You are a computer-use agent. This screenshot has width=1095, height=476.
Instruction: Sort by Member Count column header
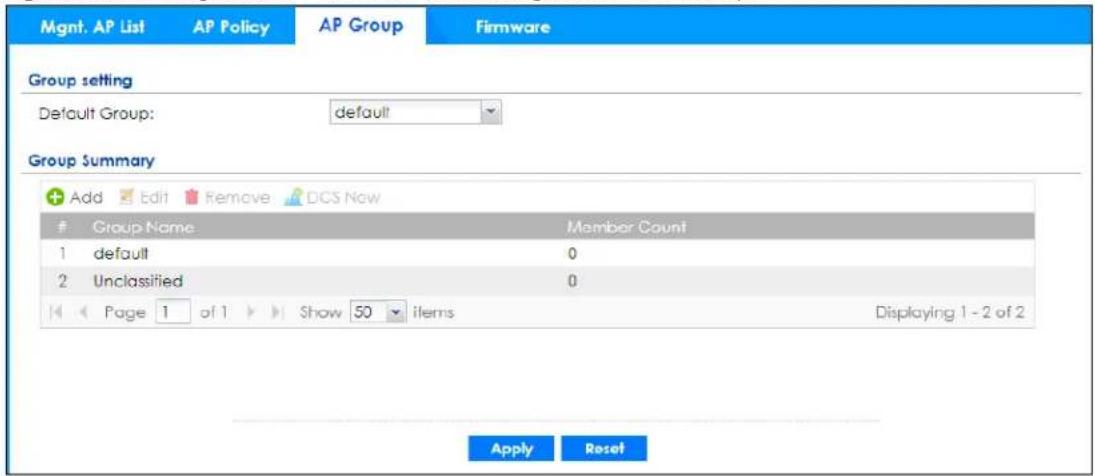[626, 227]
